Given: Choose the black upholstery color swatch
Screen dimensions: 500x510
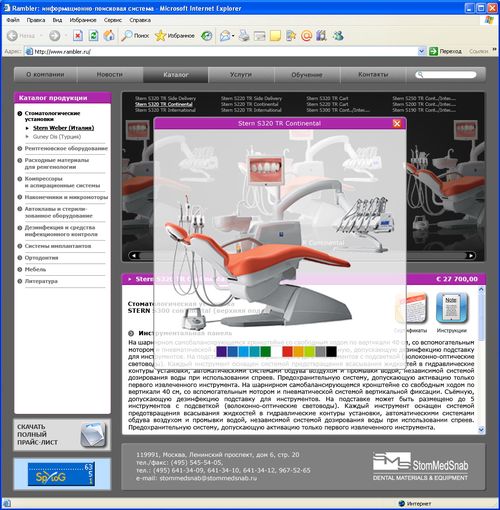Looking at the screenshot, I should pos(331,351).
